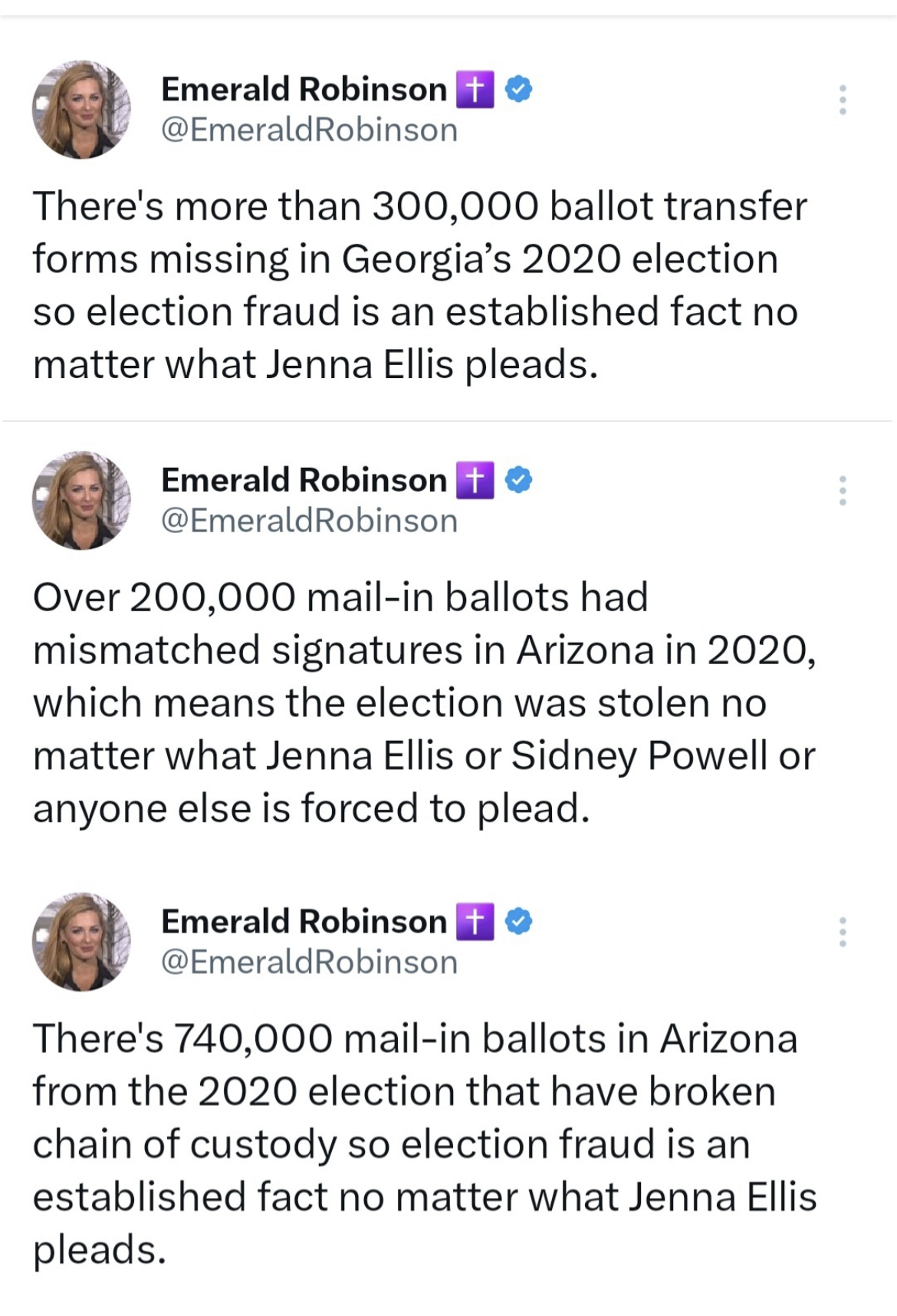Click verified badge on the 740,000 ballots tweet
Image resolution: width=897 pixels, height=1316 pixels.
519,921
